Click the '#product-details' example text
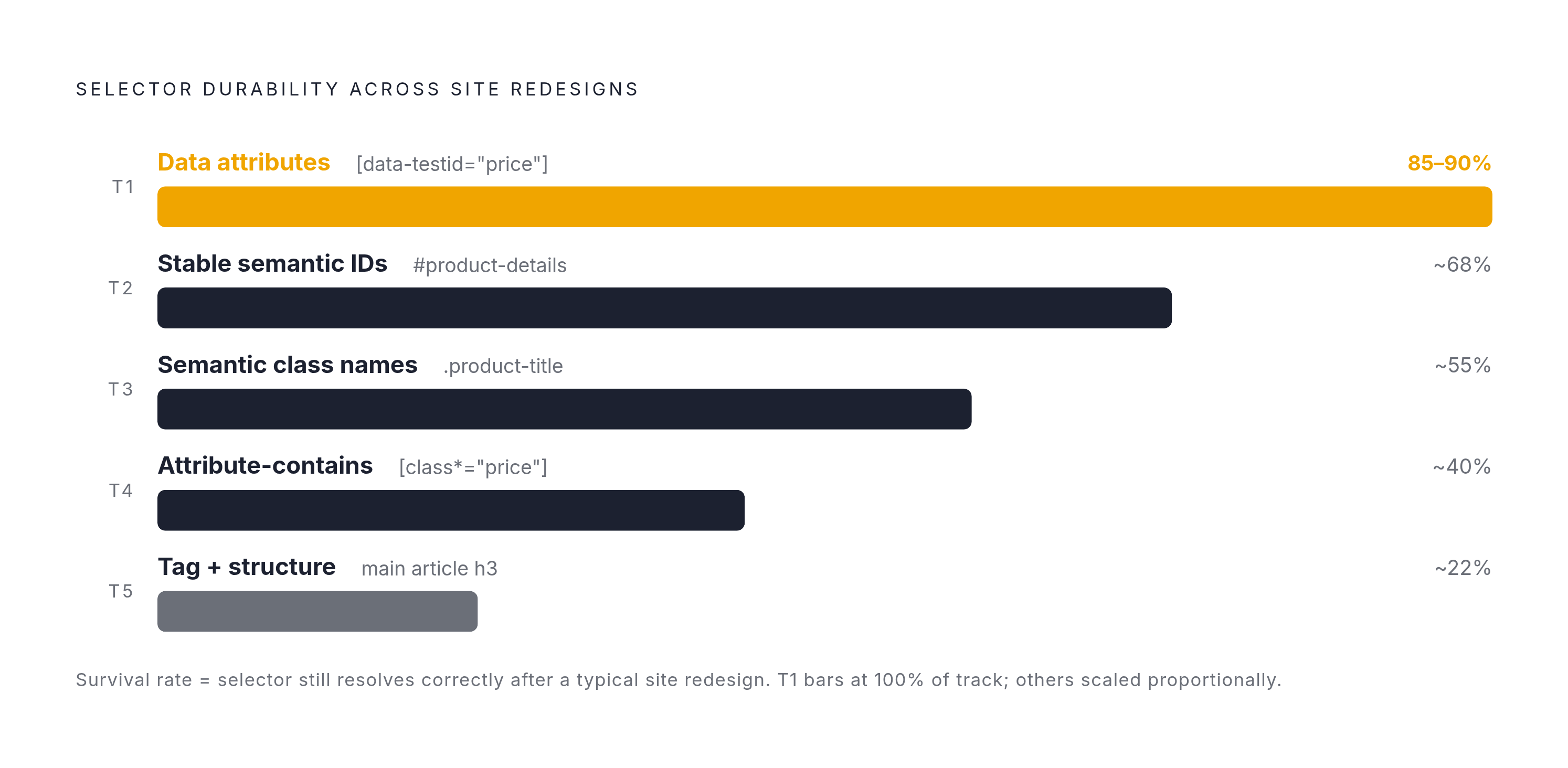Viewport: 1568px width, 768px height. [490, 265]
